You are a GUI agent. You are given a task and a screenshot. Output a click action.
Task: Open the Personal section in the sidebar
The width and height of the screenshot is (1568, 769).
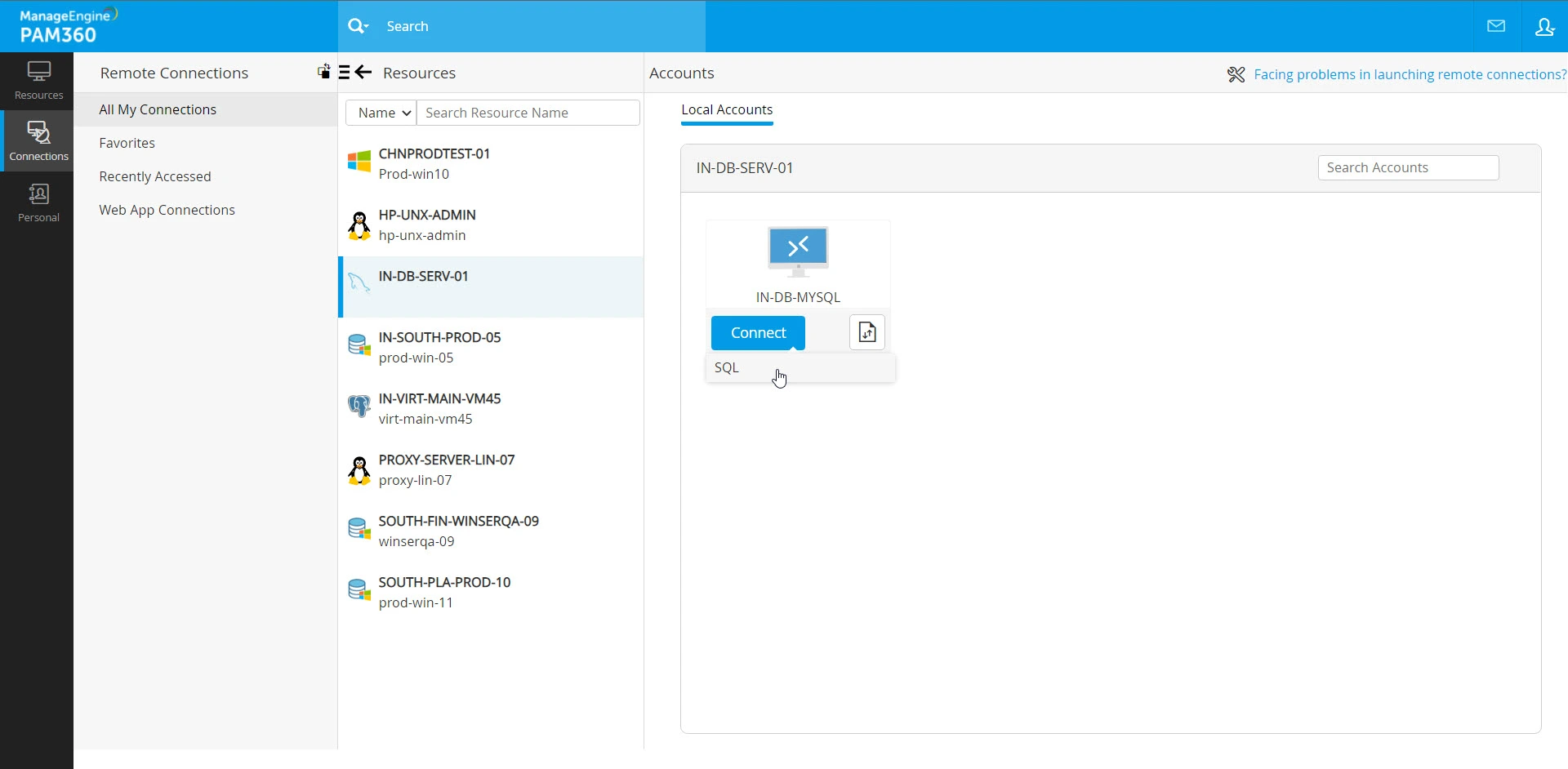[x=38, y=202]
